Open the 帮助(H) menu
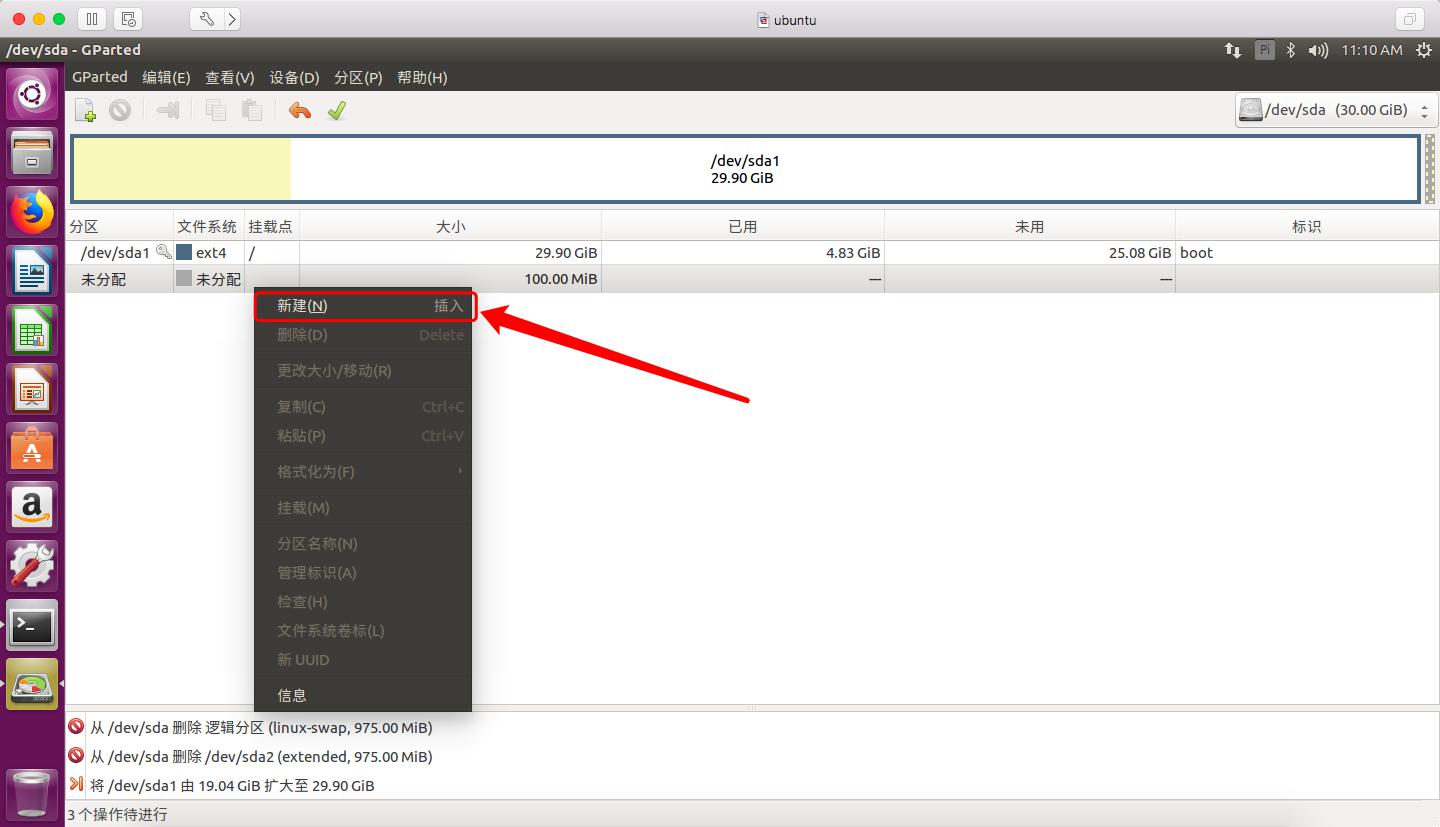This screenshot has width=1440, height=827. tap(422, 77)
